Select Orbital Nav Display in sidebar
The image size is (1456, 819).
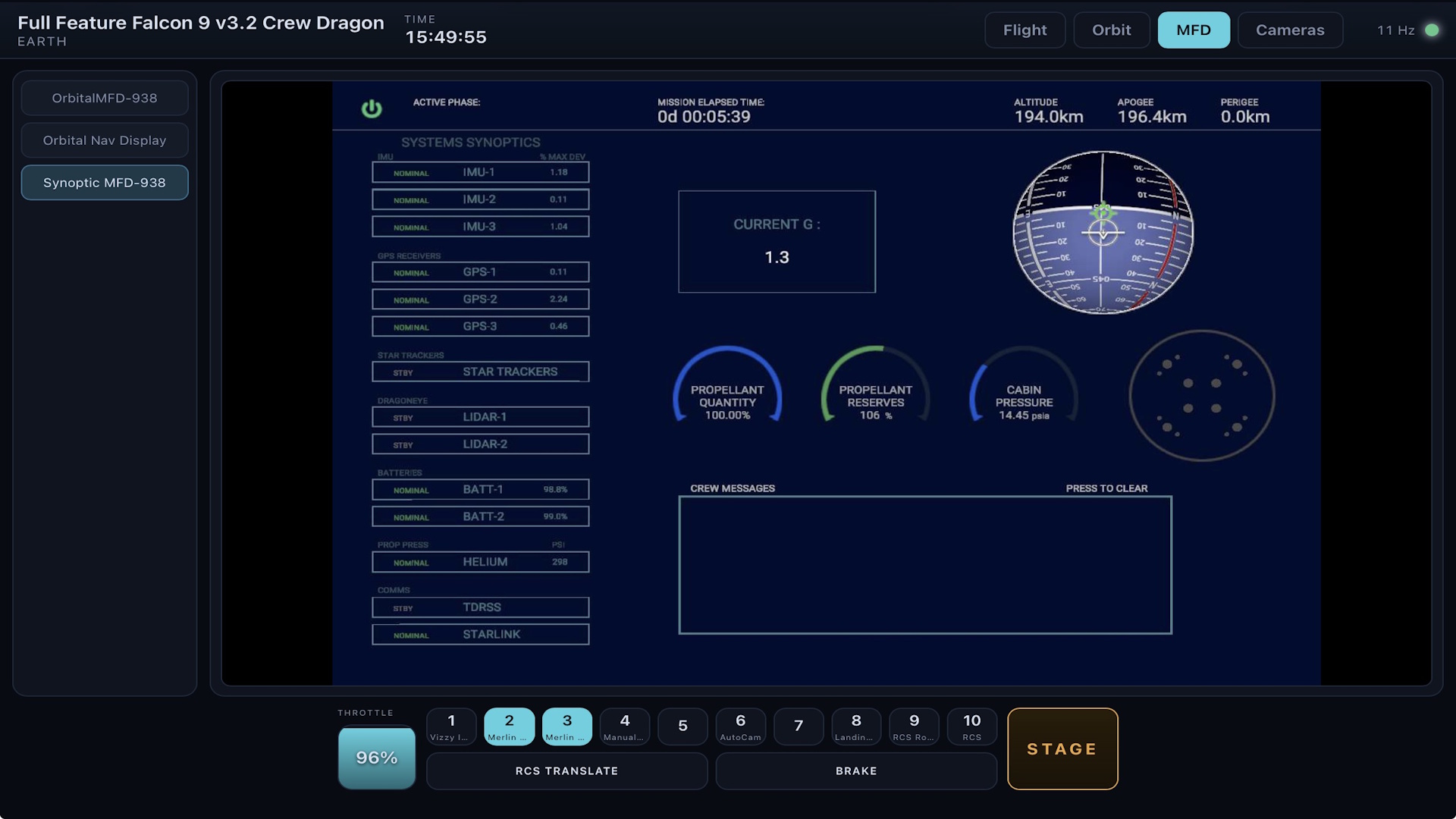pos(105,140)
